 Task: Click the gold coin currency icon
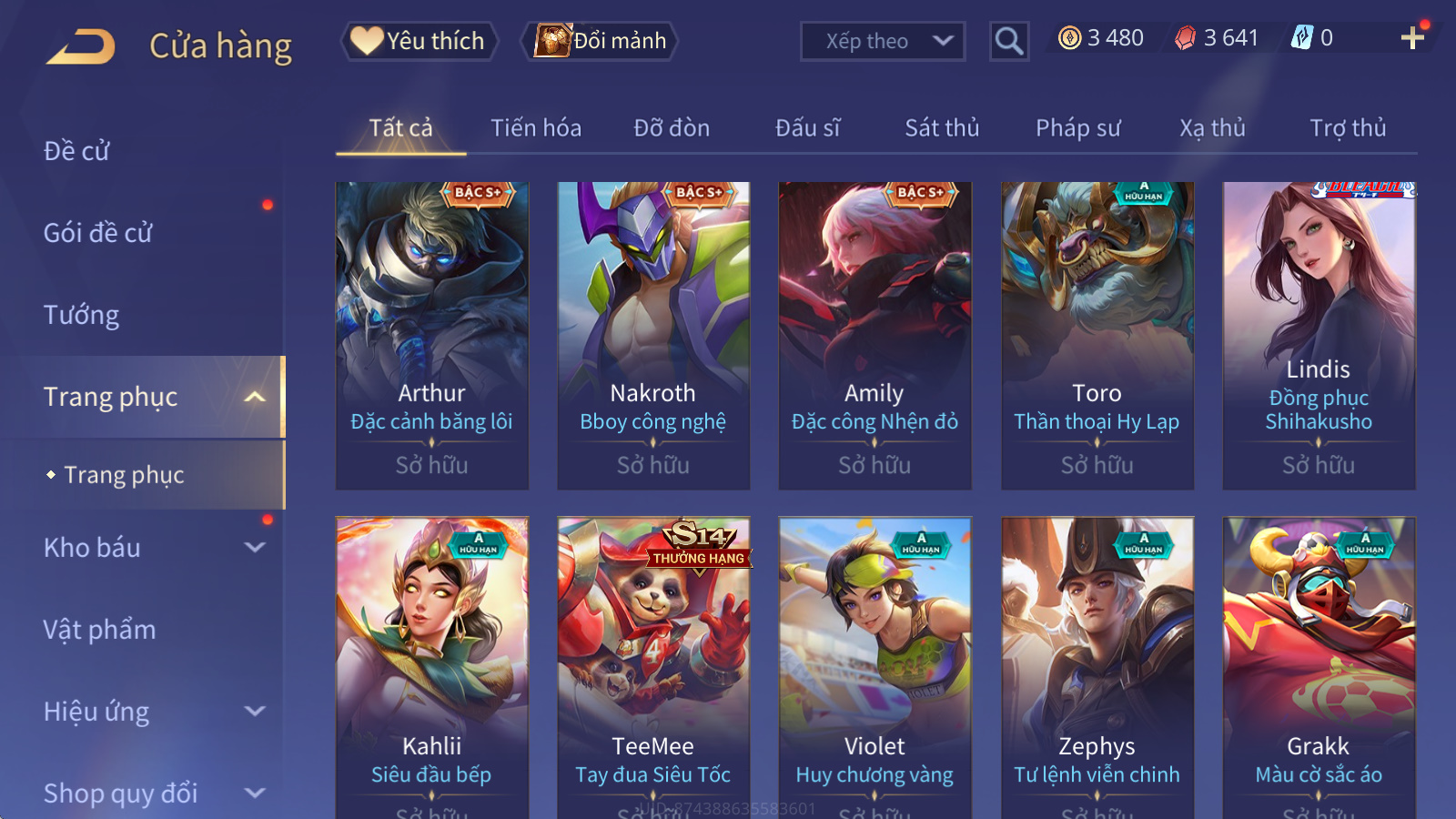click(1070, 37)
